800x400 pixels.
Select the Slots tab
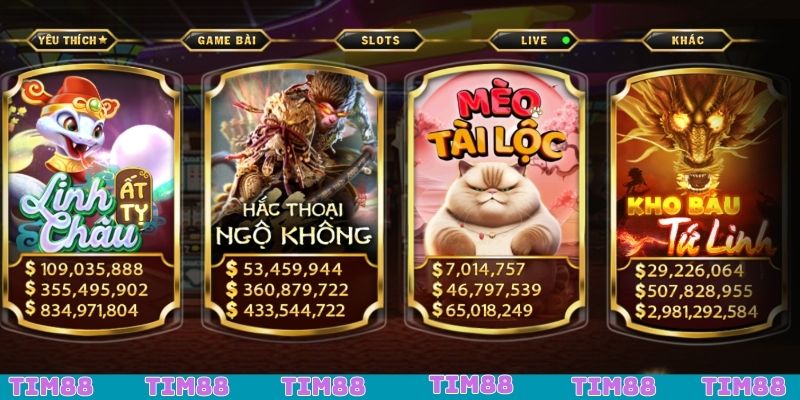380,40
